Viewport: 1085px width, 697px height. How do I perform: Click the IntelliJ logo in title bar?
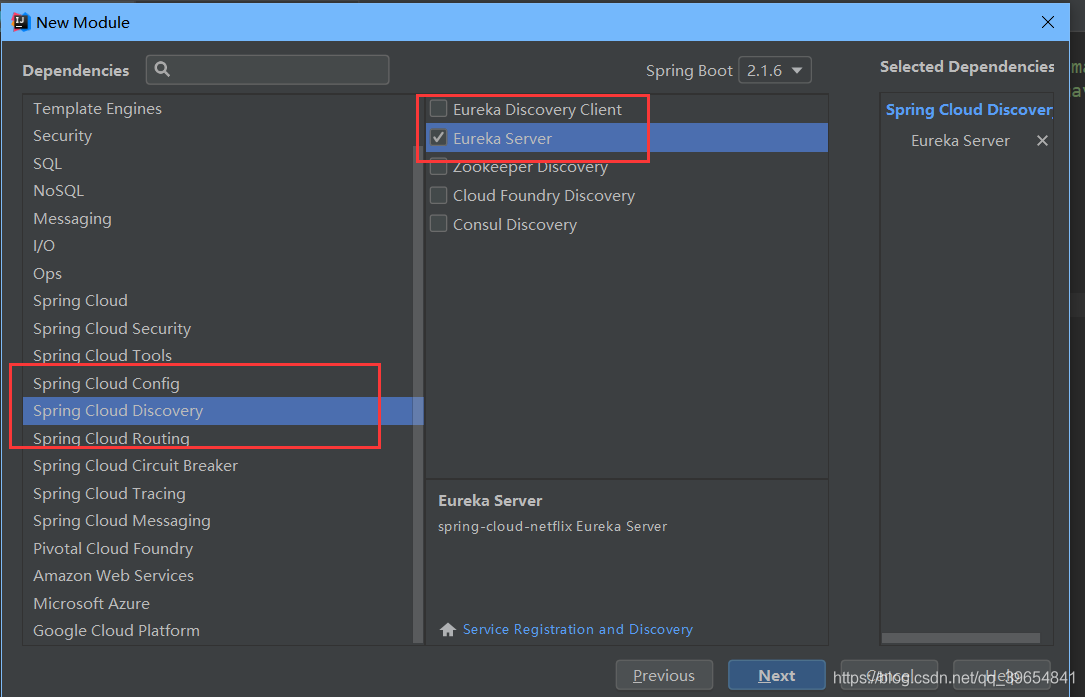pos(21,21)
